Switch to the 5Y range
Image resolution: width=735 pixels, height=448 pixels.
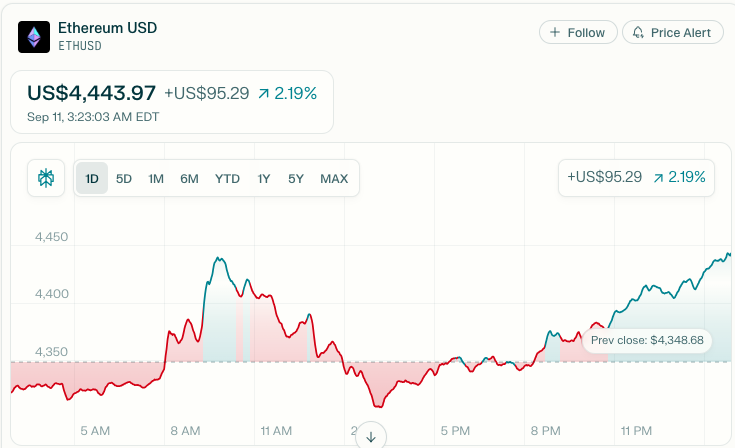[295, 179]
